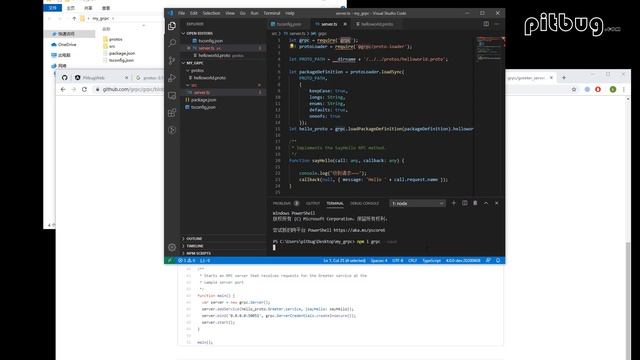Click the split editor icon in VS Code

486,24
